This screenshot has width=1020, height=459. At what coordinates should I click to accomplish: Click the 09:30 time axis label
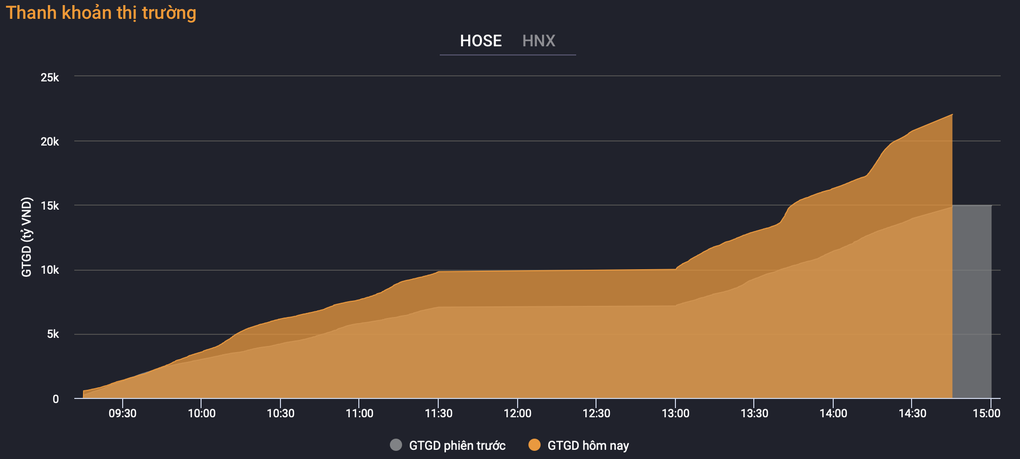(122, 413)
